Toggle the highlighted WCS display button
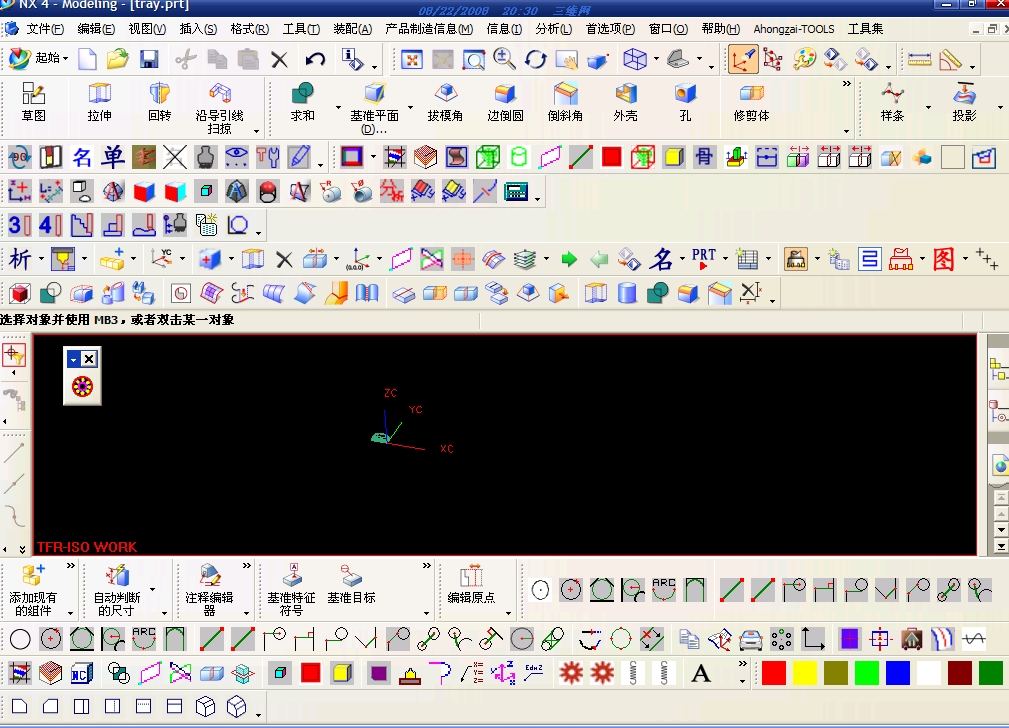 pos(742,60)
